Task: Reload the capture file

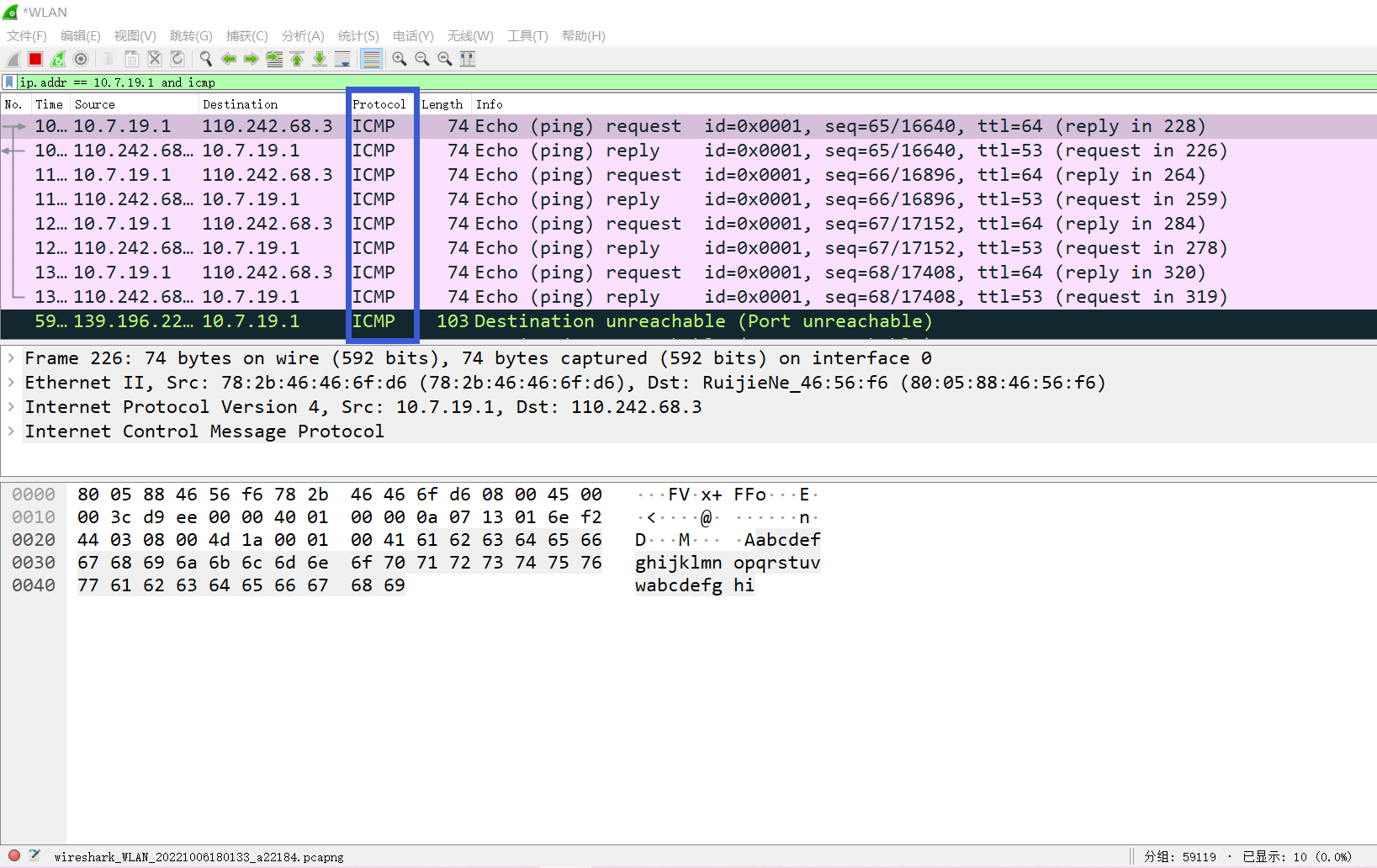Action: point(177,59)
